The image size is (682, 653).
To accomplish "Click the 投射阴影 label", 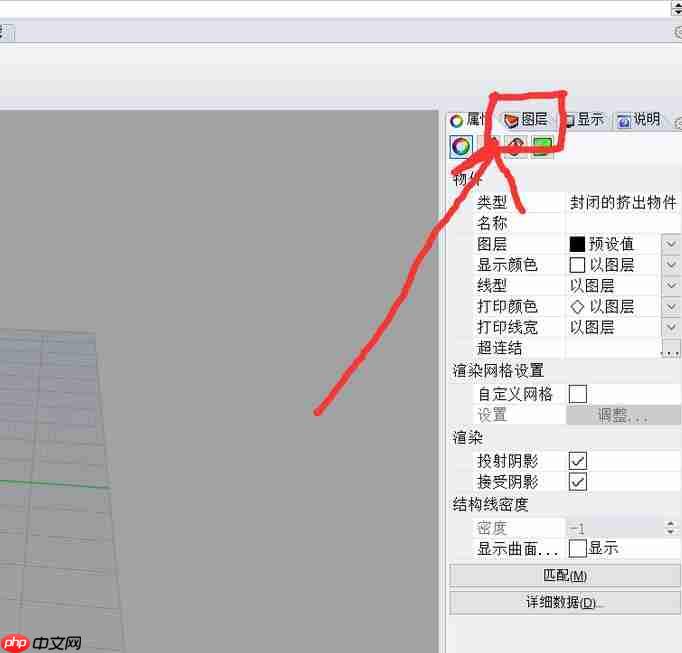I will (507, 461).
